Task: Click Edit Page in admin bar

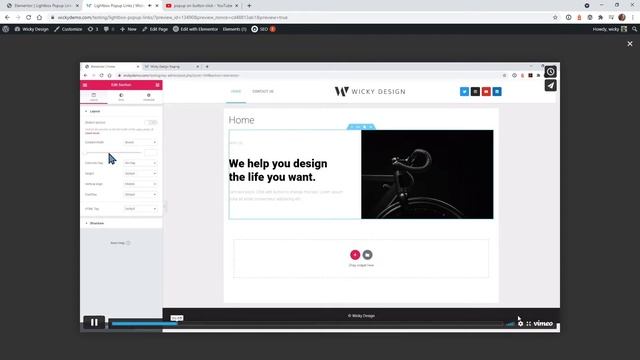Action: [155, 29]
